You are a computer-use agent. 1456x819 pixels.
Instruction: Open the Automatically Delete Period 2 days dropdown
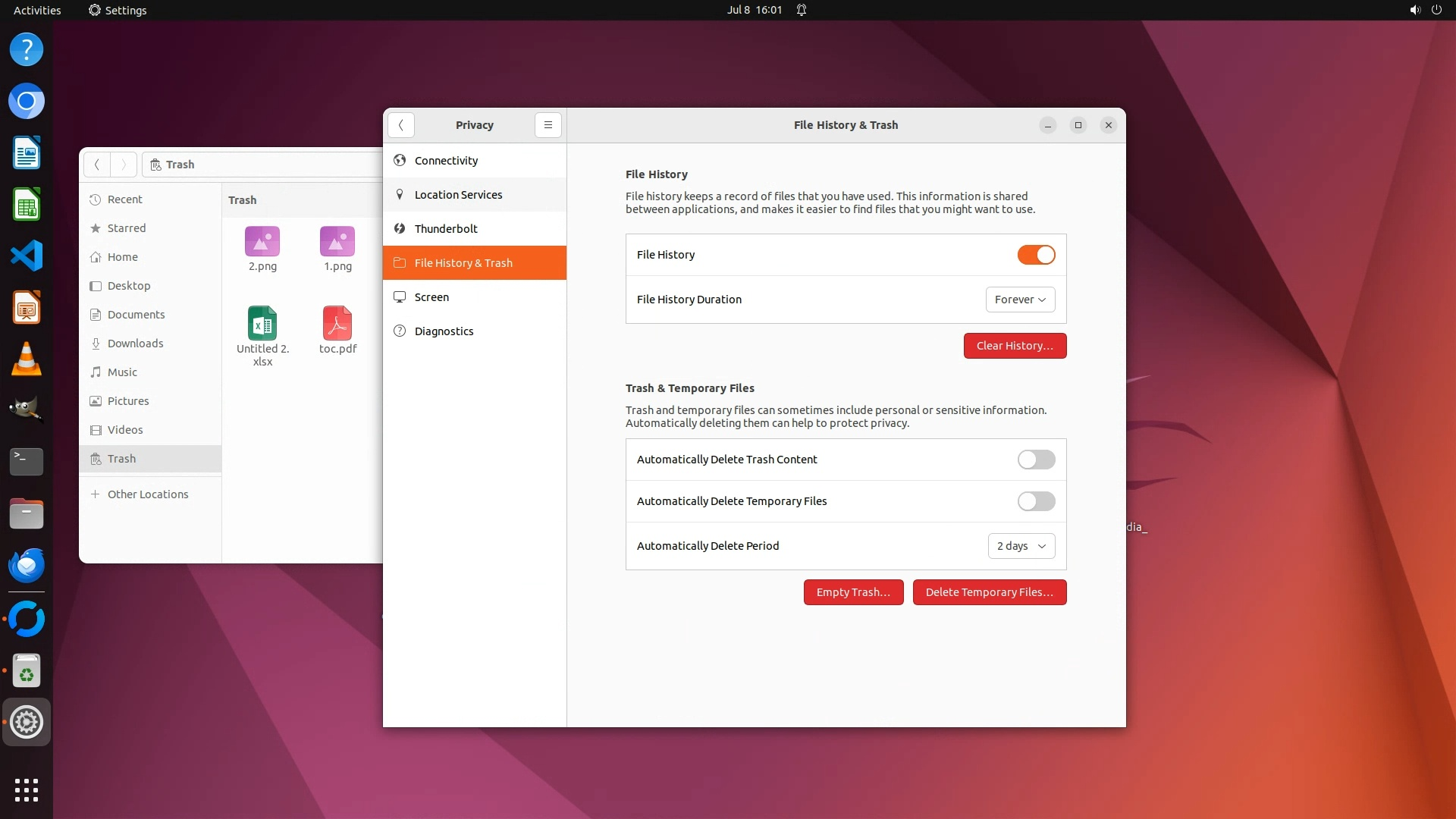1021,546
